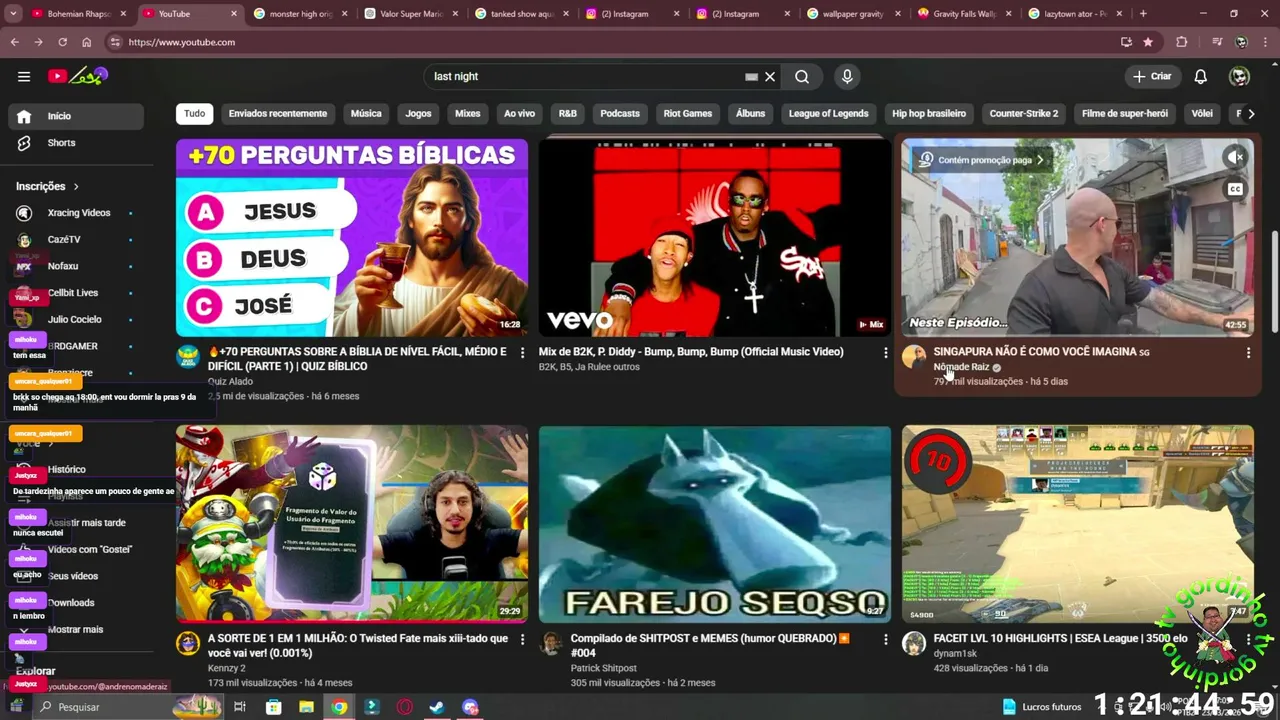Screen dimensions: 1280x720
Task: Toggle mute on the video preview
Action: coord(1235,157)
